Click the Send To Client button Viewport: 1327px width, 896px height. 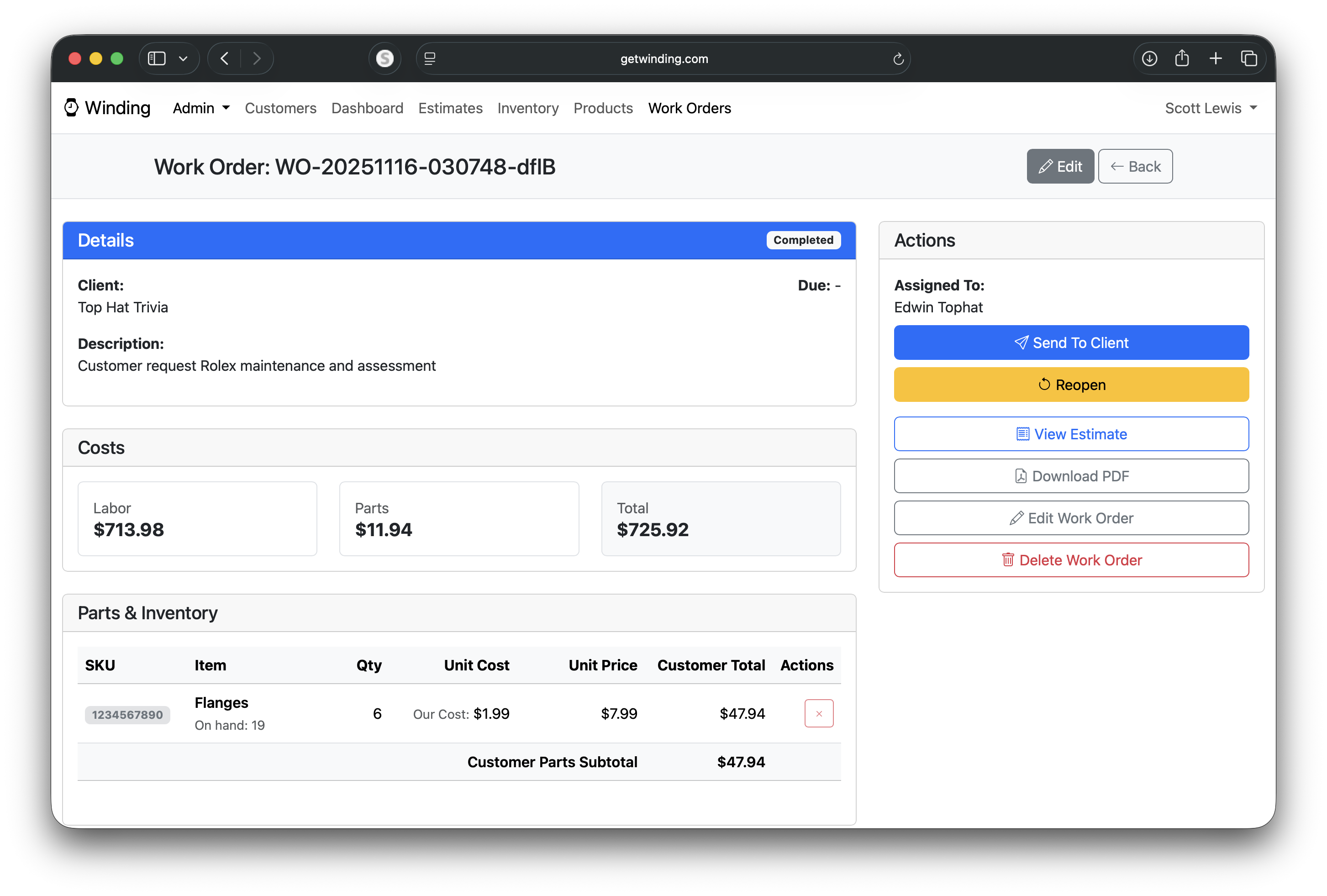point(1071,343)
